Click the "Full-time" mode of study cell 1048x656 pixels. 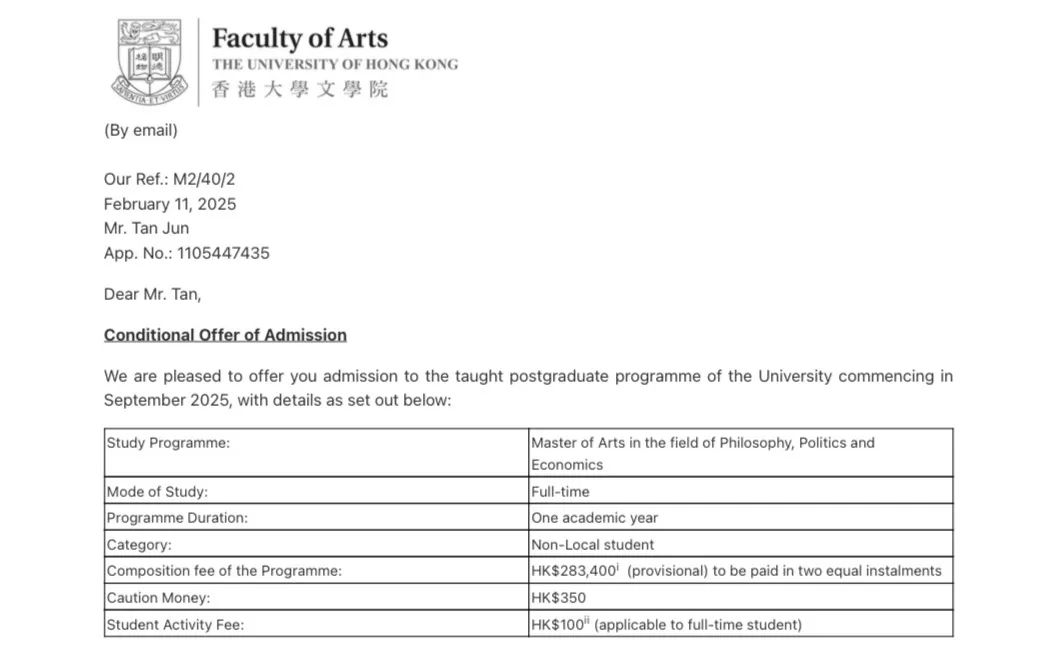(560, 492)
